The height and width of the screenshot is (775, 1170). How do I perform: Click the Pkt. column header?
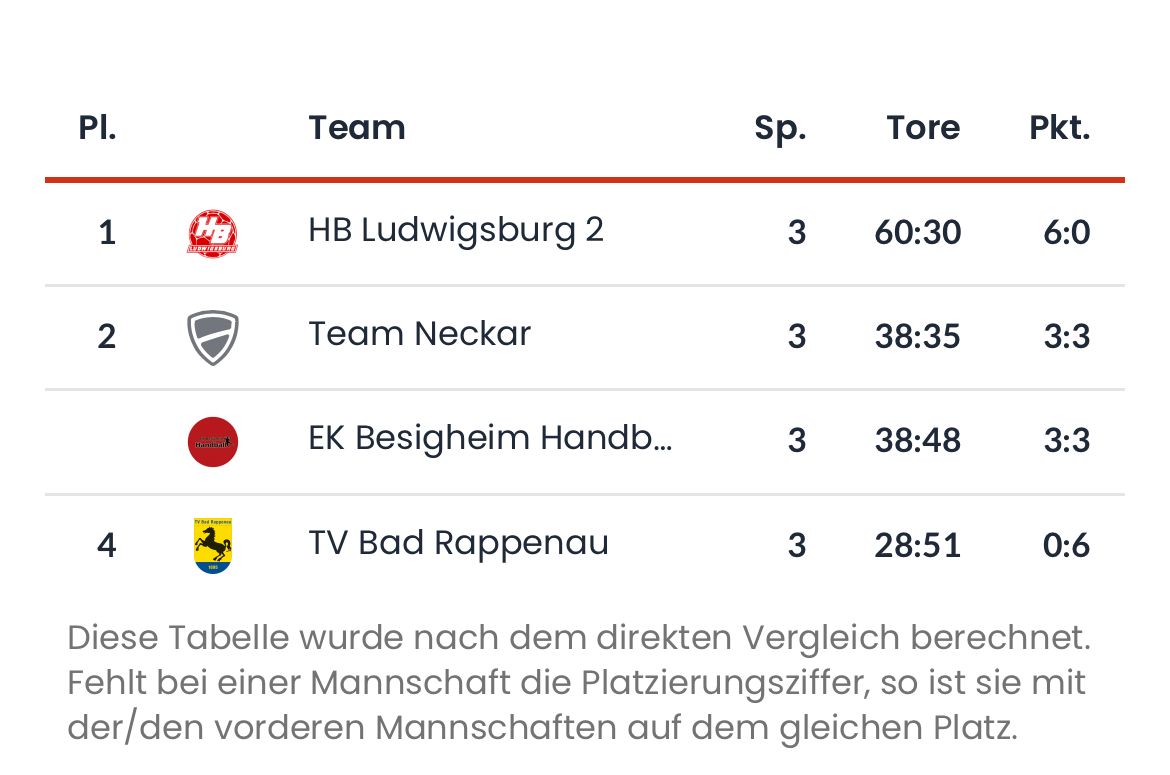click(x=1059, y=128)
